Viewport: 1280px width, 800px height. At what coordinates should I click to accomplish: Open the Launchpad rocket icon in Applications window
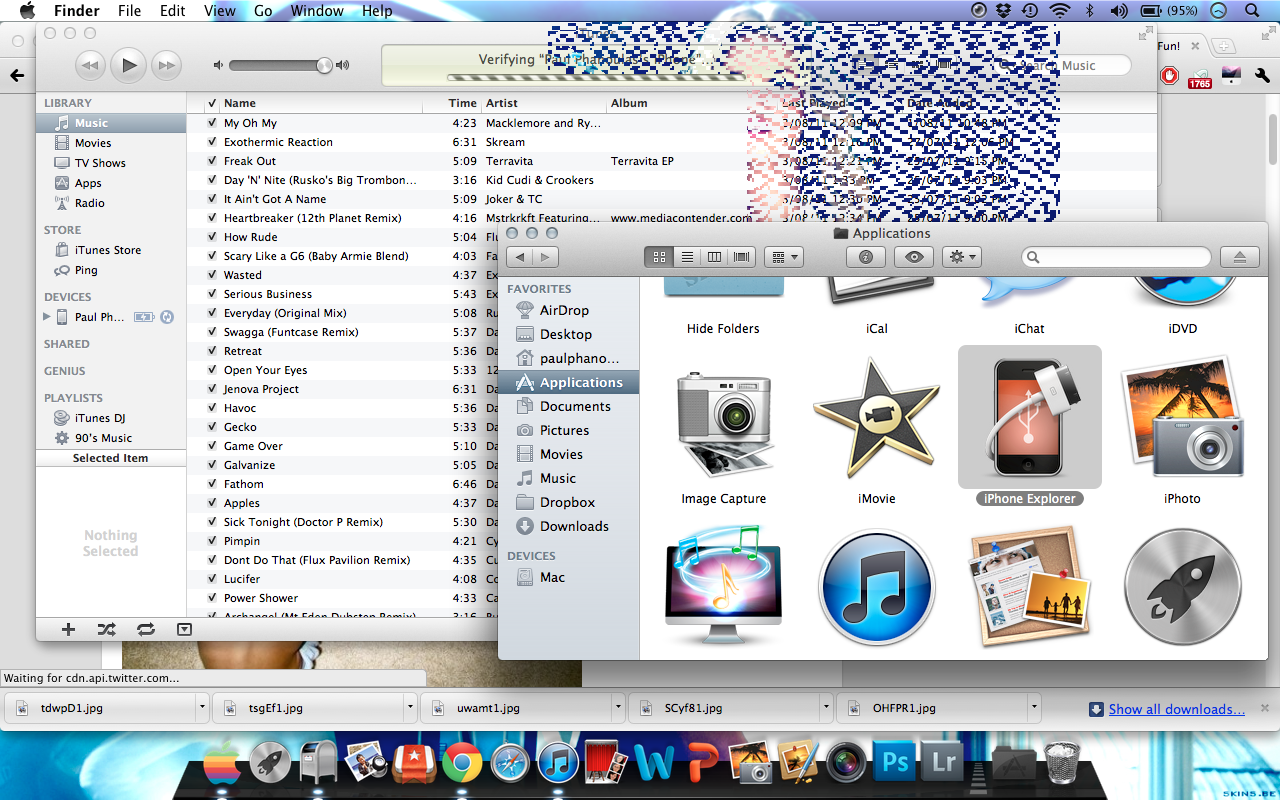coord(1182,589)
